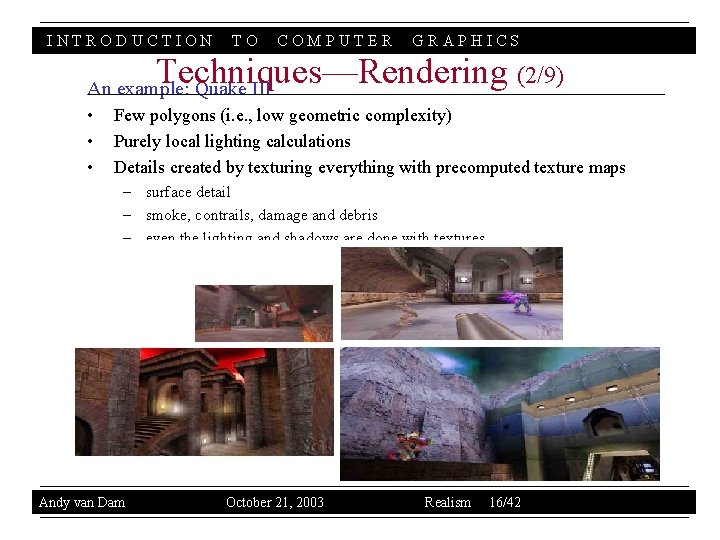This screenshot has width=720, height=540.
Task: Click the 'Introduction to Computer Graphics' header text
Action: (283, 40)
